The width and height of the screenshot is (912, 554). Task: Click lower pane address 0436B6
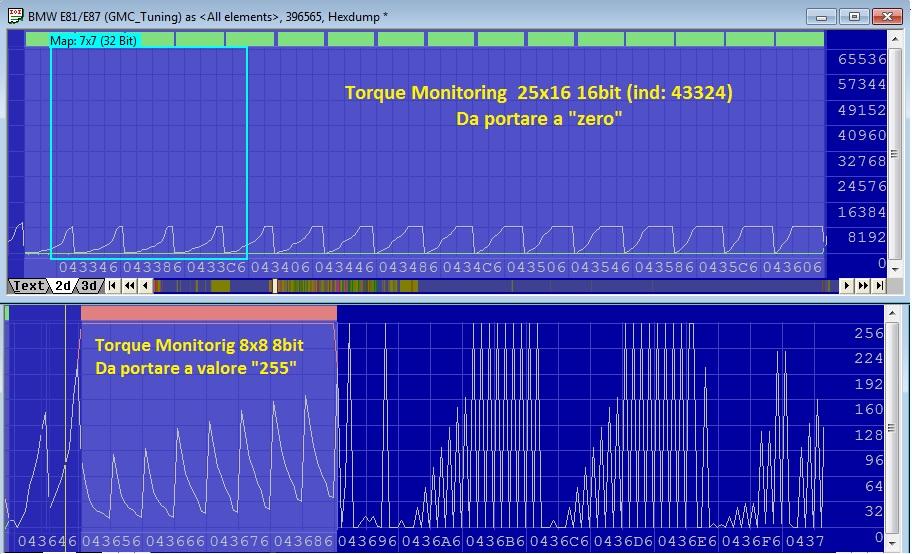496,542
